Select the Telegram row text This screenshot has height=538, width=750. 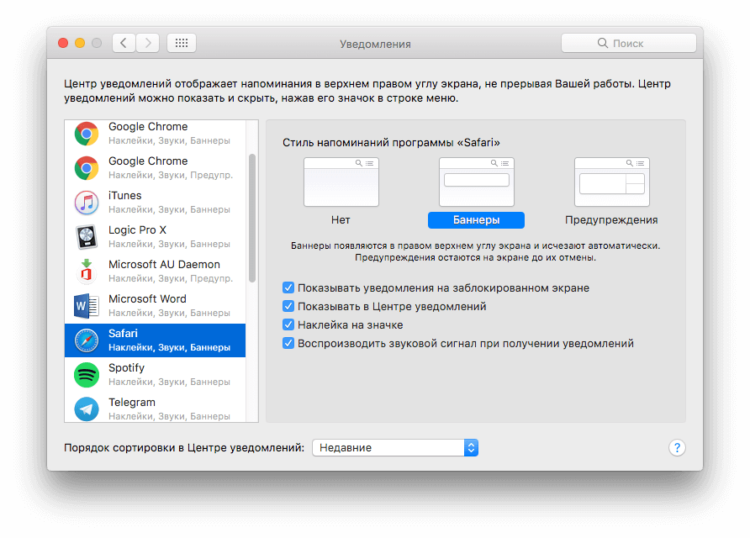[169, 409]
